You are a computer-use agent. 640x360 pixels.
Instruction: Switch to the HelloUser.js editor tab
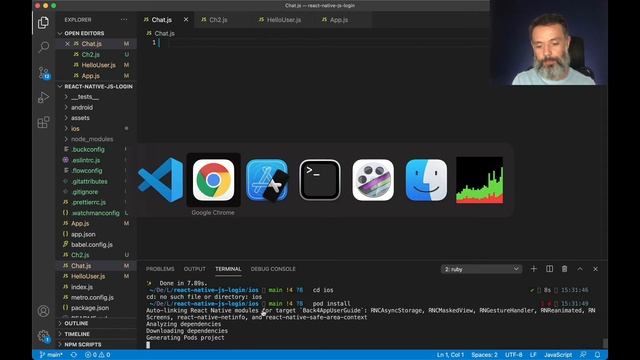pos(284,20)
